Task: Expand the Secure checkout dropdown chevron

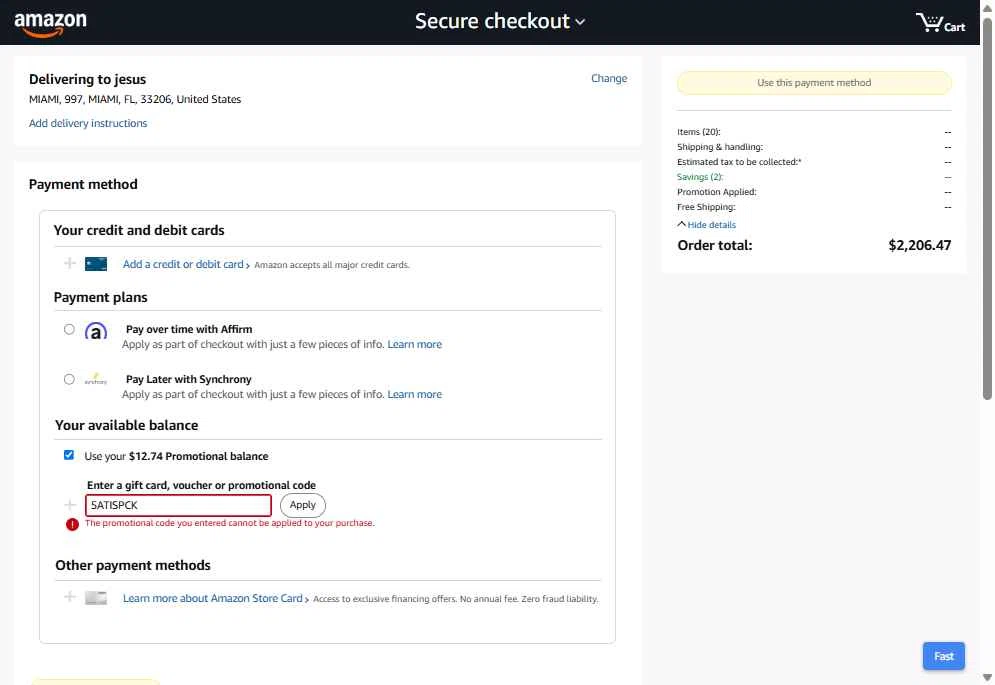Action: pyautogui.click(x=580, y=22)
